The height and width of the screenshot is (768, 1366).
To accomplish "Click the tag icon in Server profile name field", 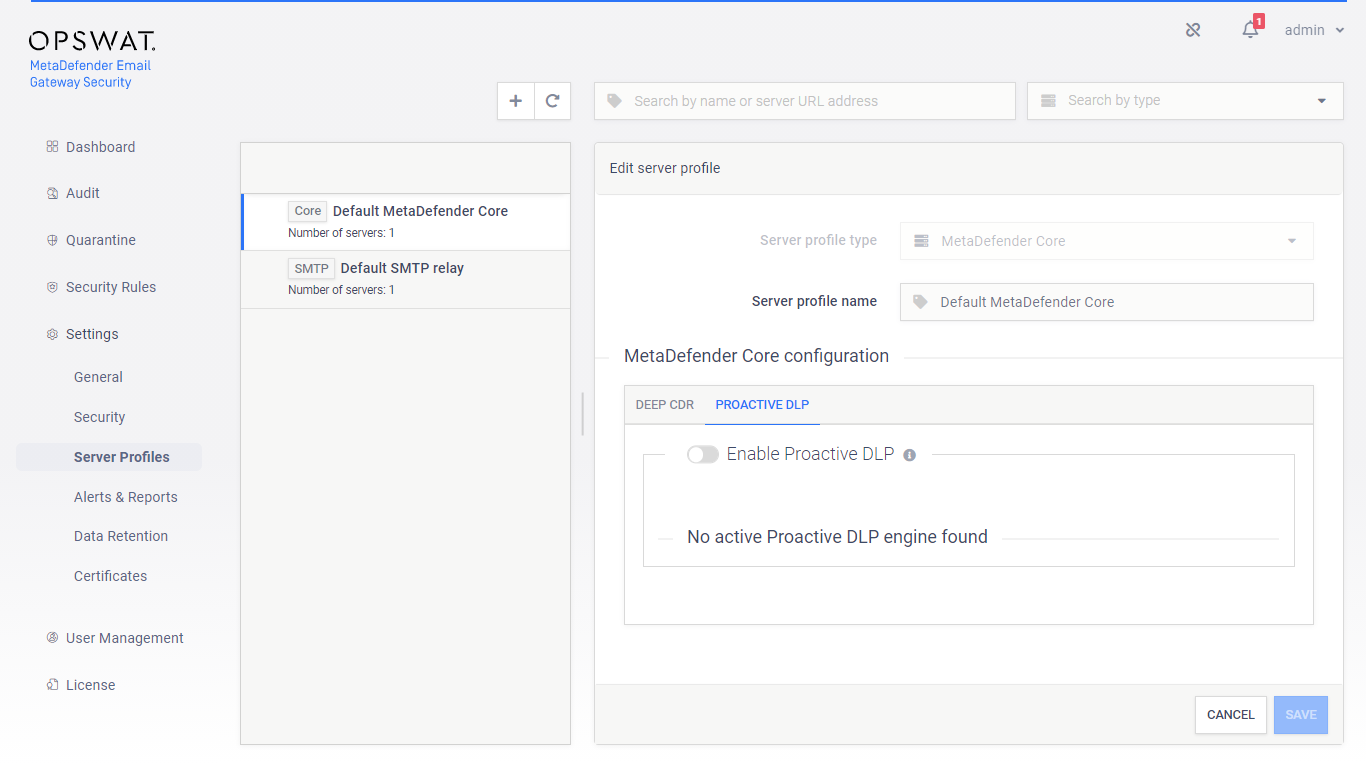I will 921,302.
